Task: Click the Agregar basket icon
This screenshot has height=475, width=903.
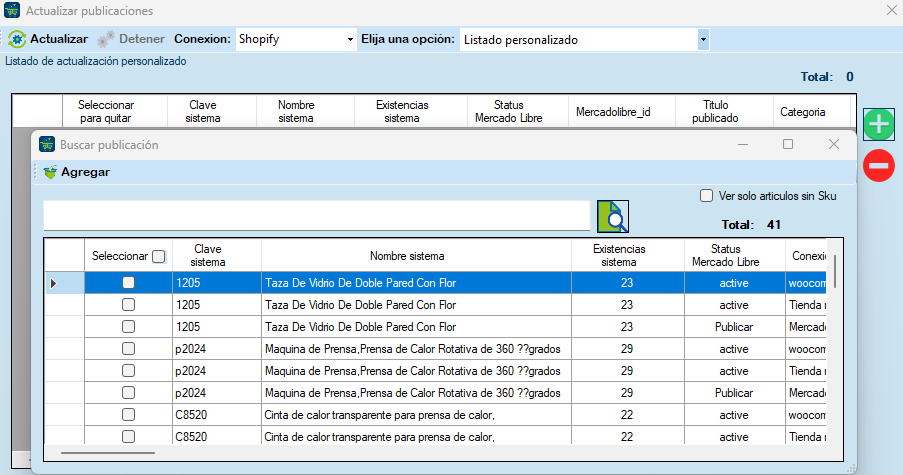Action: point(50,172)
